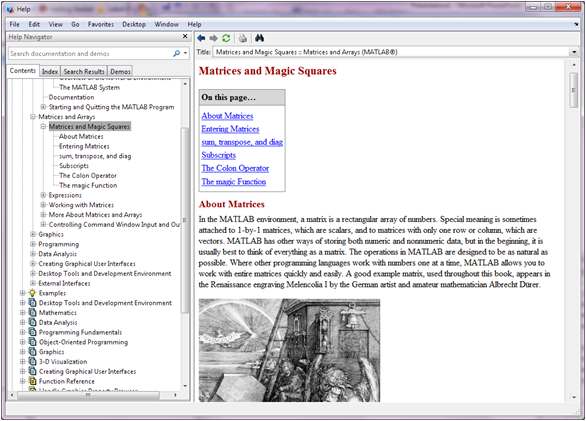Viewport: 586px width, 421px height.
Task: Print the page using the printer icon
Action: coord(243,38)
